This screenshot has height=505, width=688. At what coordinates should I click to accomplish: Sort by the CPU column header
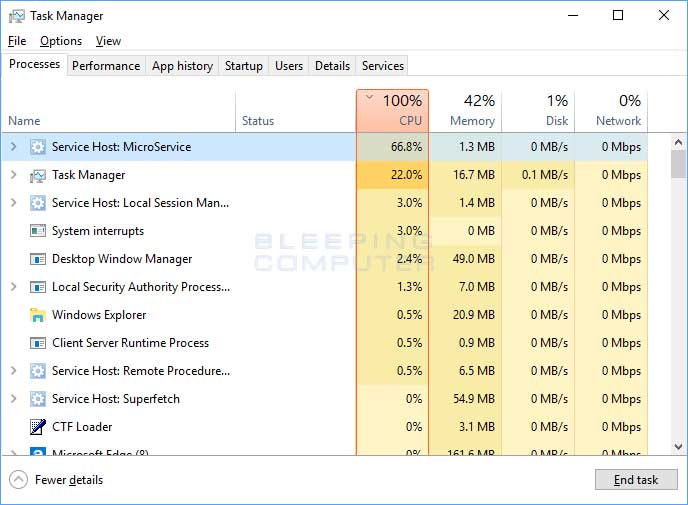392,111
